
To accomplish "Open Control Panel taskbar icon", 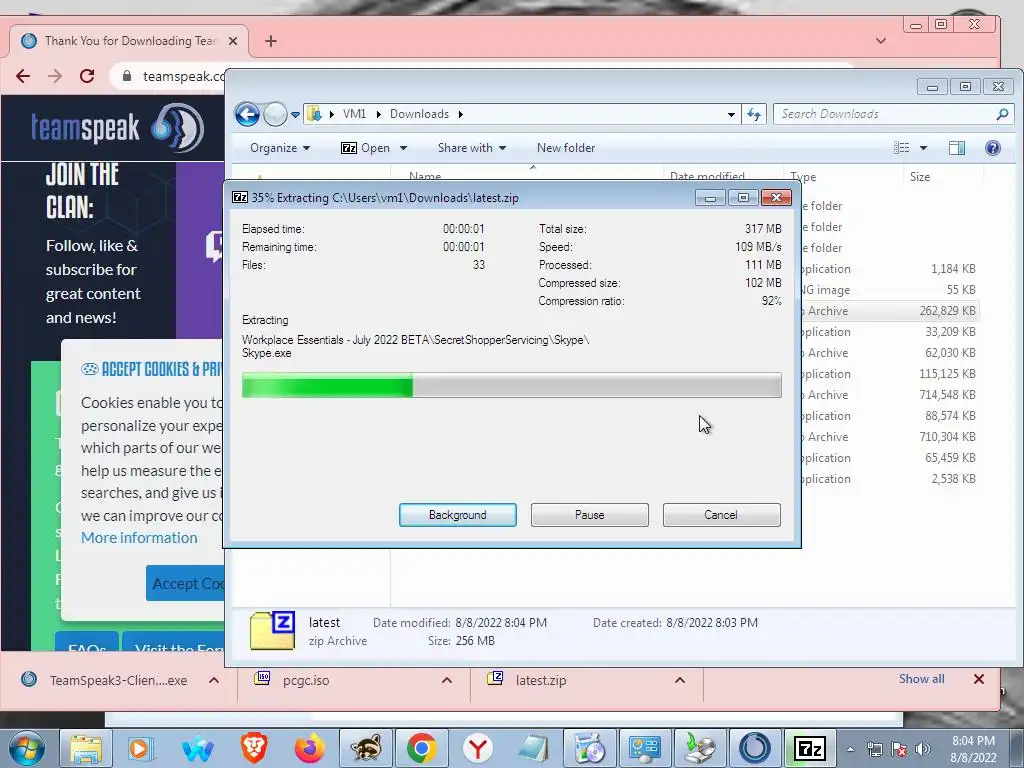I will pyautogui.click(x=645, y=748).
